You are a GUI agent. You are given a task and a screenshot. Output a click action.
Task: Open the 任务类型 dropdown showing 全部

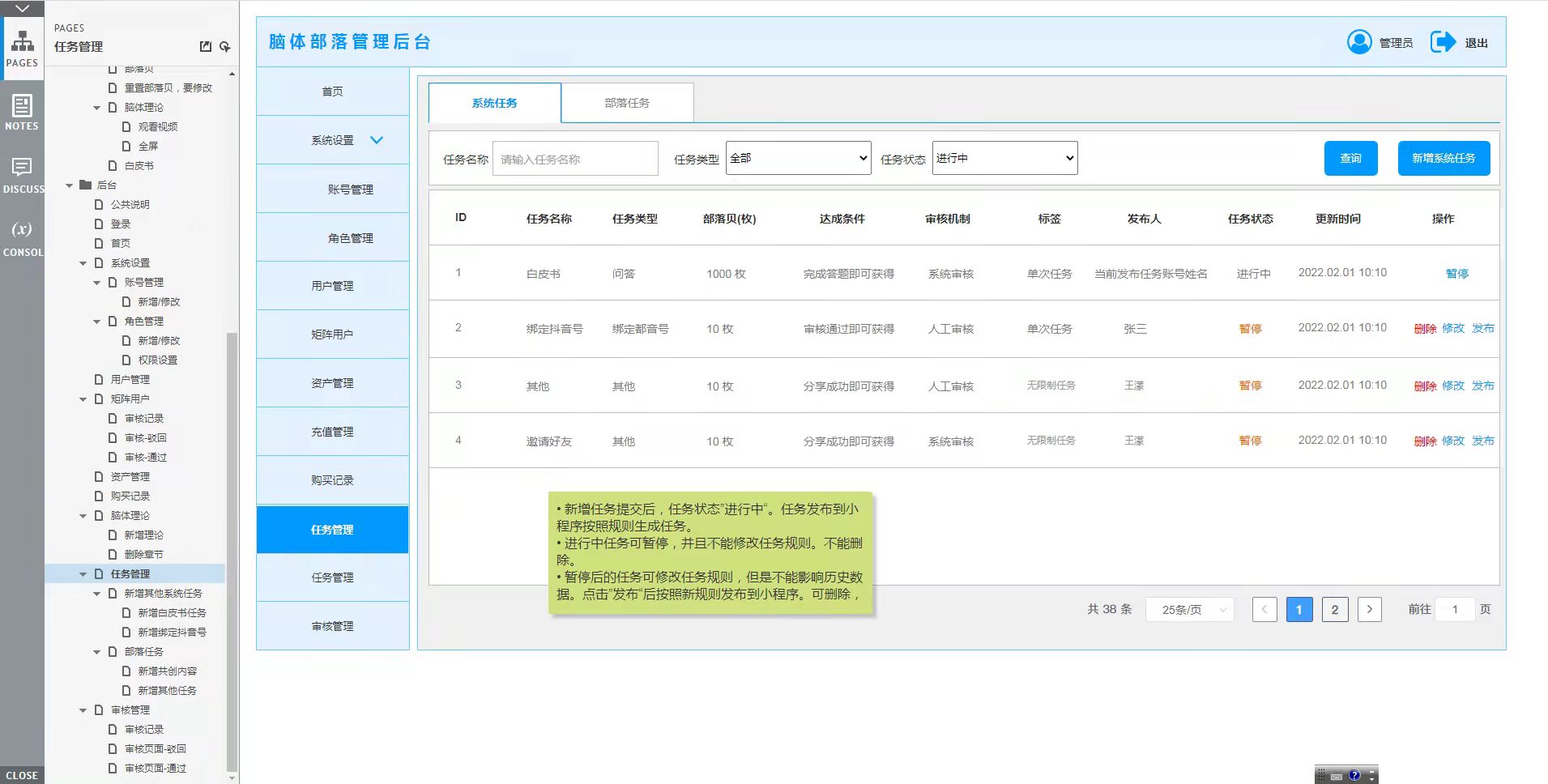pos(798,158)
